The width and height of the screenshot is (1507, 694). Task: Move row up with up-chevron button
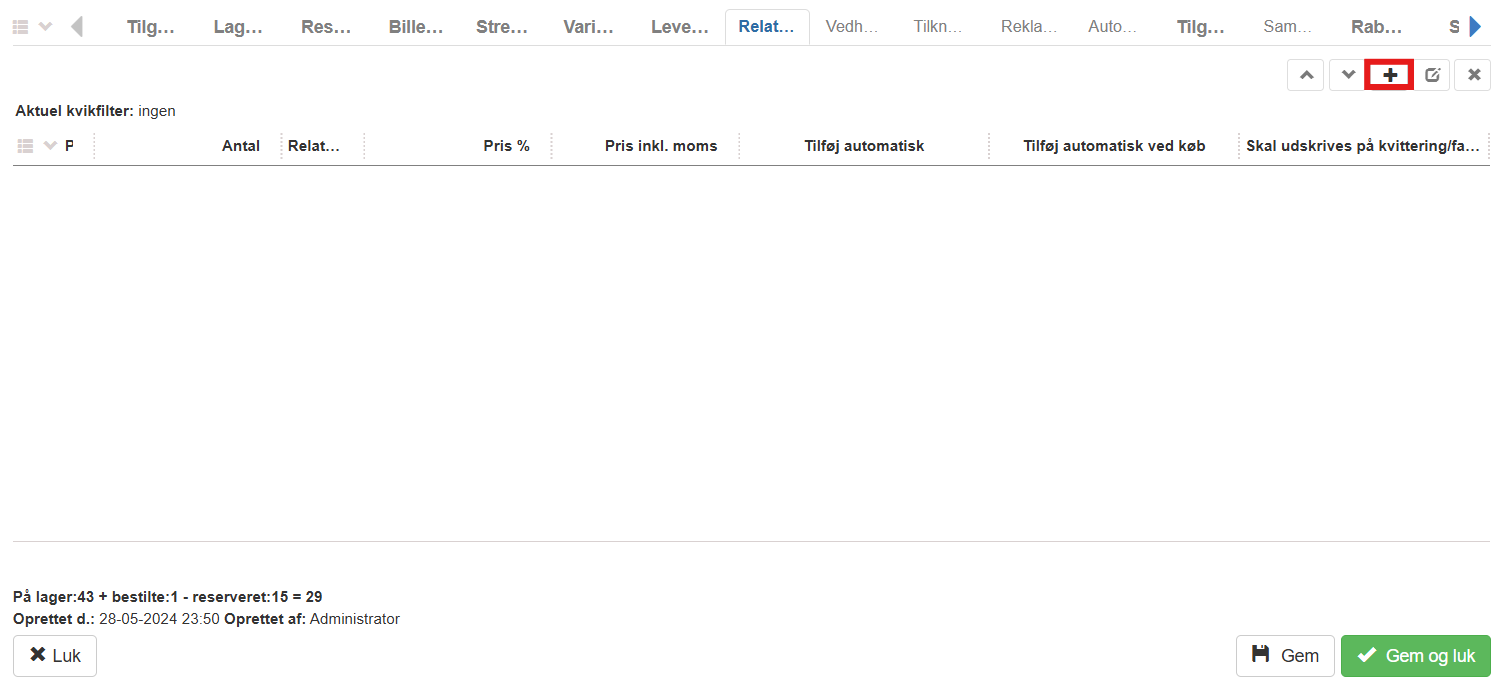tap(1306, 75)
